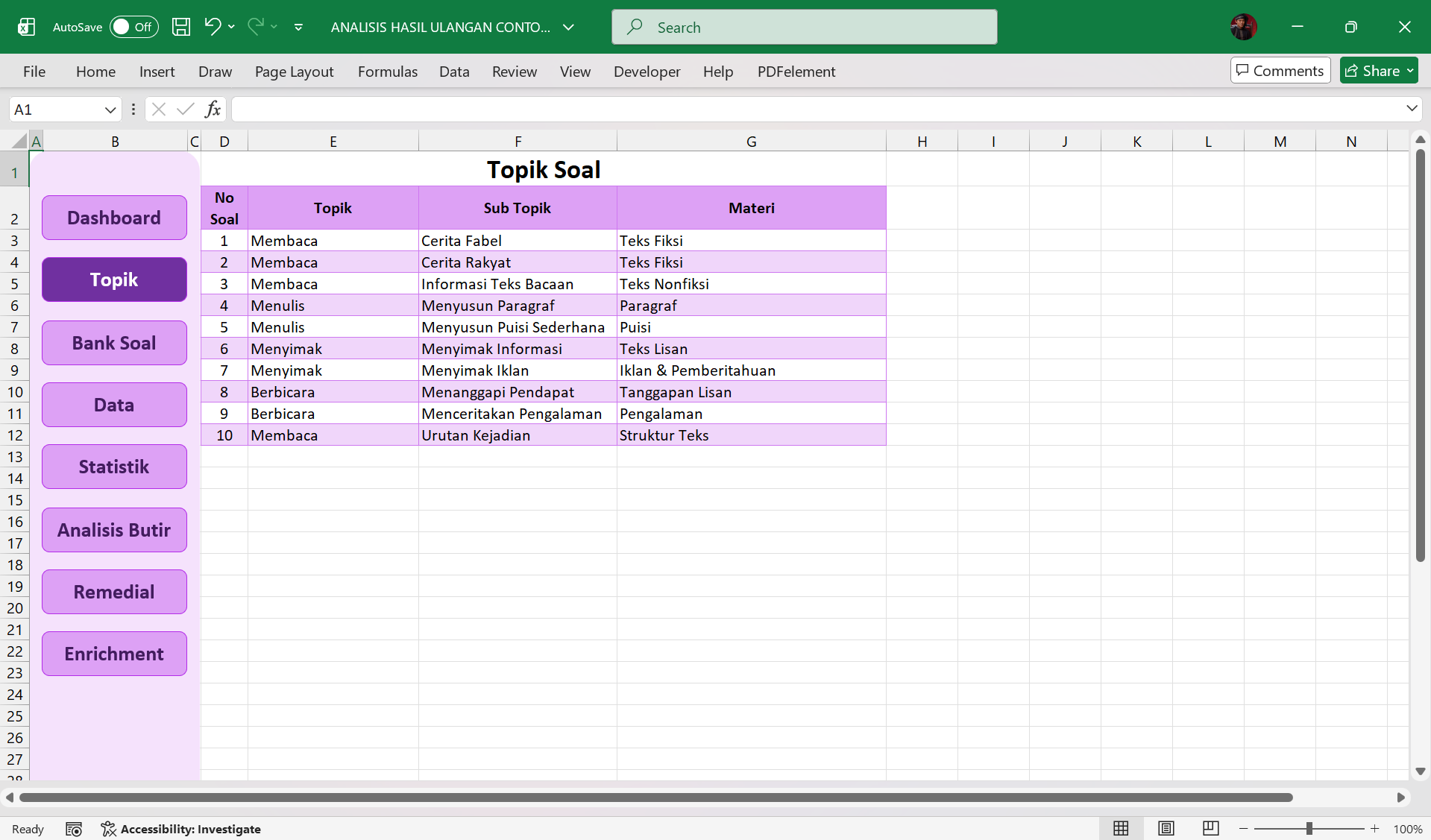Click the Cancel formula X icon

158,110
